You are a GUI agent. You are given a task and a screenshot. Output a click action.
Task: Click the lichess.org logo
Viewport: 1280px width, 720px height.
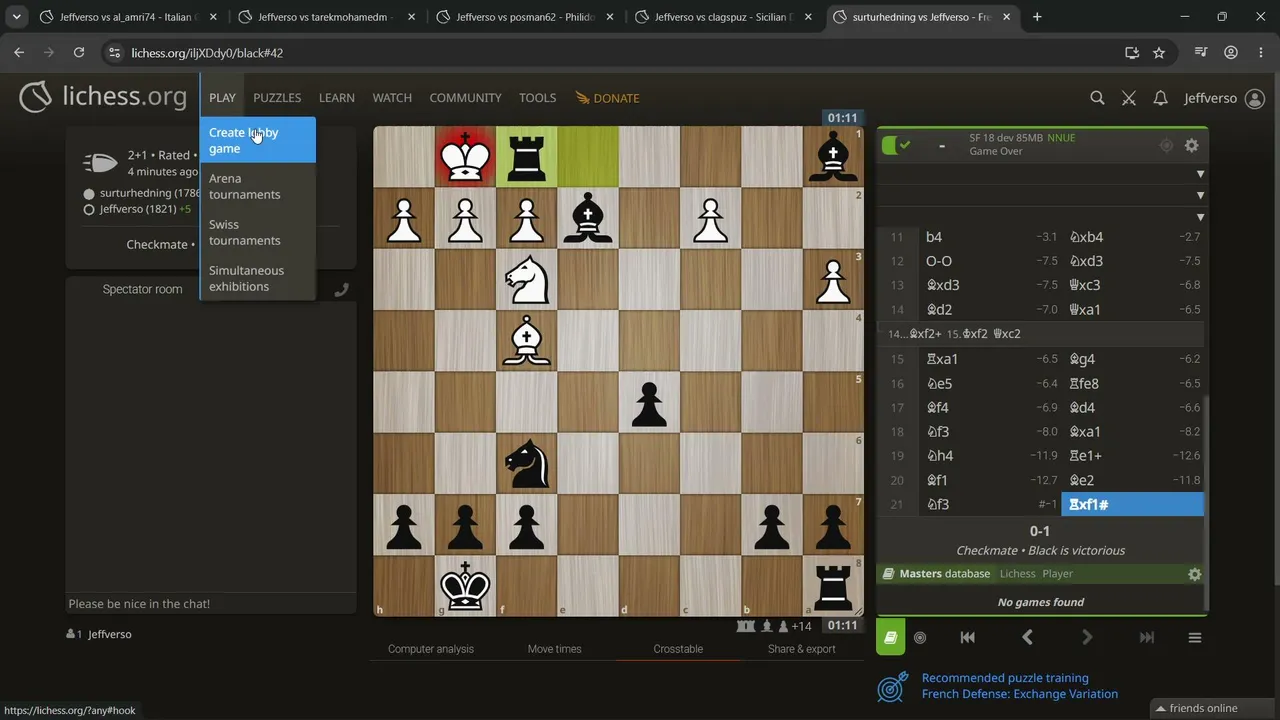[103, 97]
